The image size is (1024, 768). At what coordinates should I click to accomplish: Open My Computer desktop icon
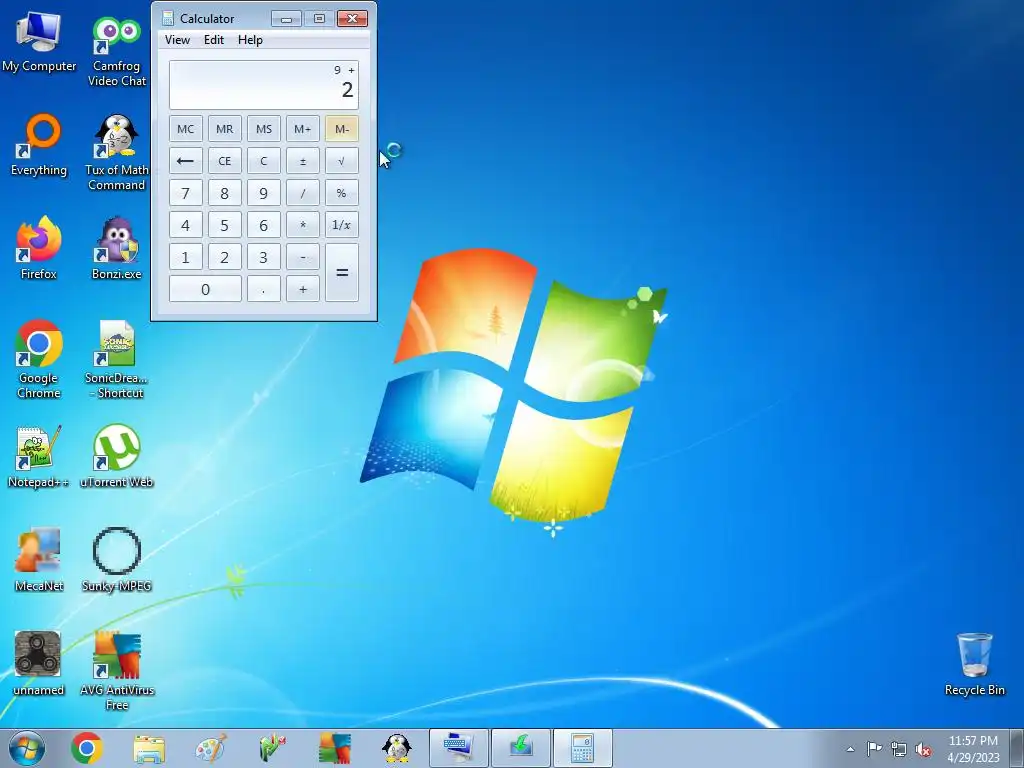click(39, 42)
